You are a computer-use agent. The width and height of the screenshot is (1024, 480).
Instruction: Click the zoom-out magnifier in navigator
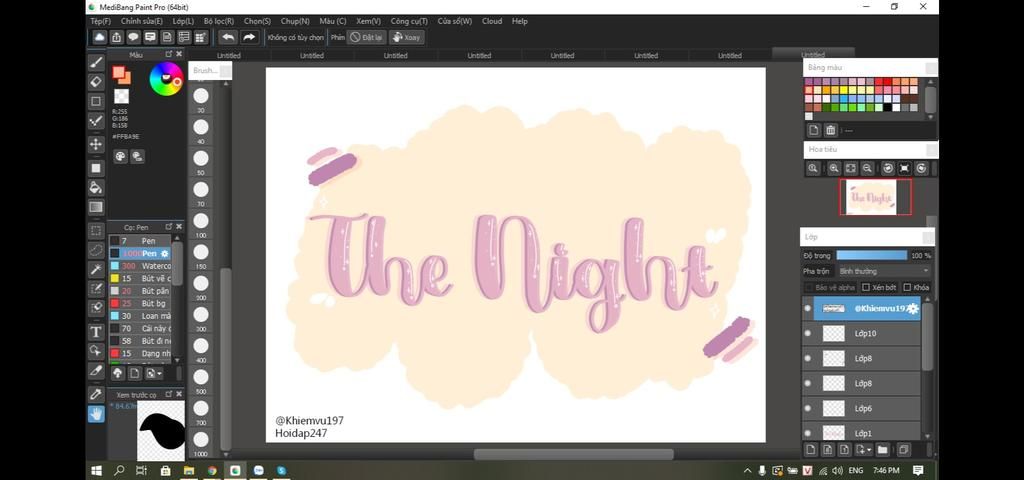867,168
